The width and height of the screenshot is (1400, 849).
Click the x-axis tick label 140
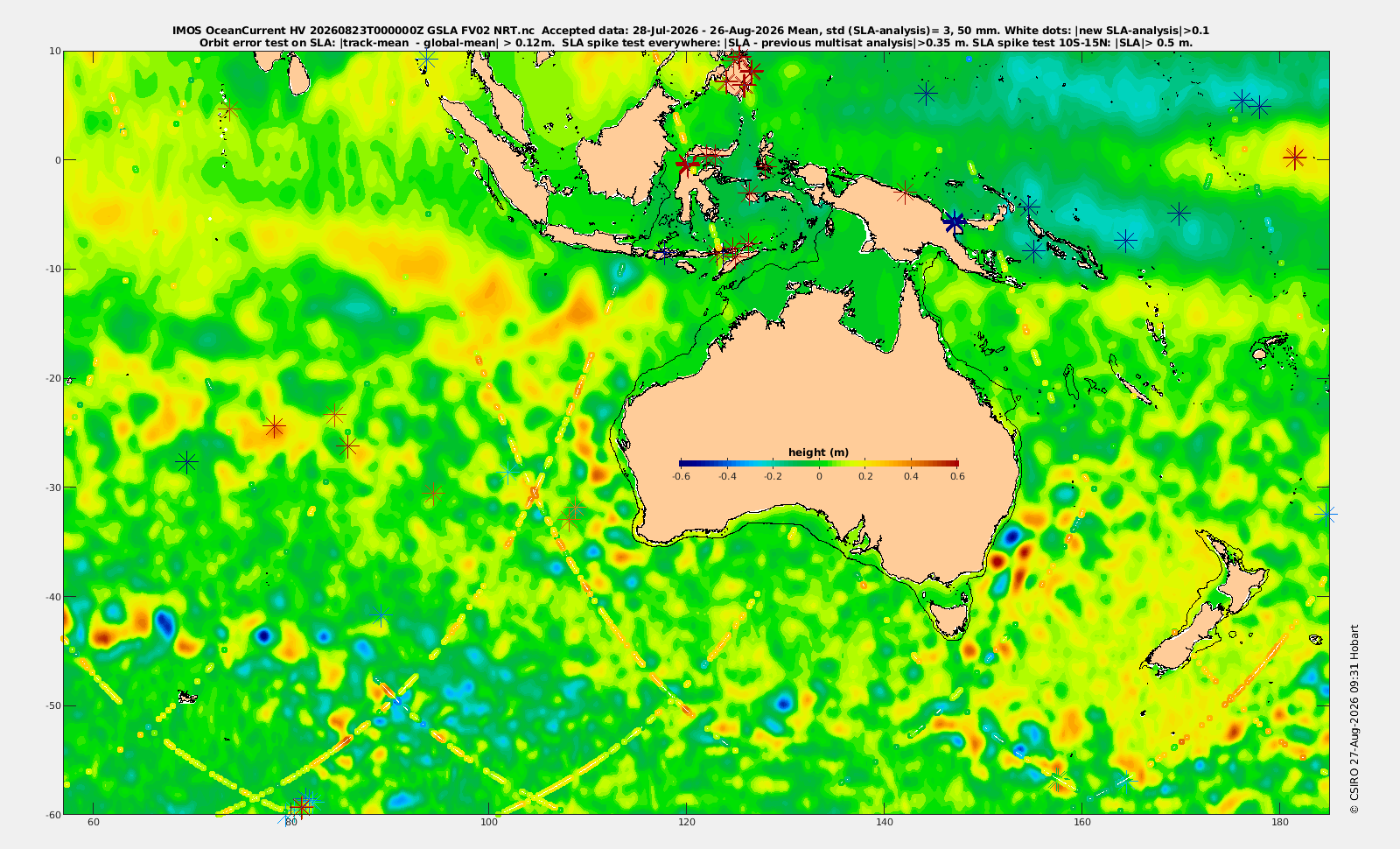[x=885, y=822]
